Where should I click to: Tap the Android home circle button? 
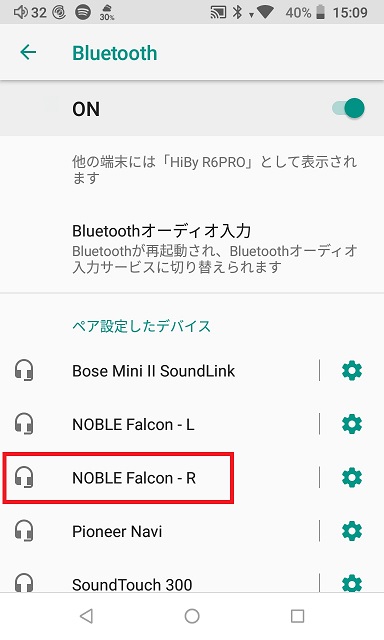click(x=192, y=616)
